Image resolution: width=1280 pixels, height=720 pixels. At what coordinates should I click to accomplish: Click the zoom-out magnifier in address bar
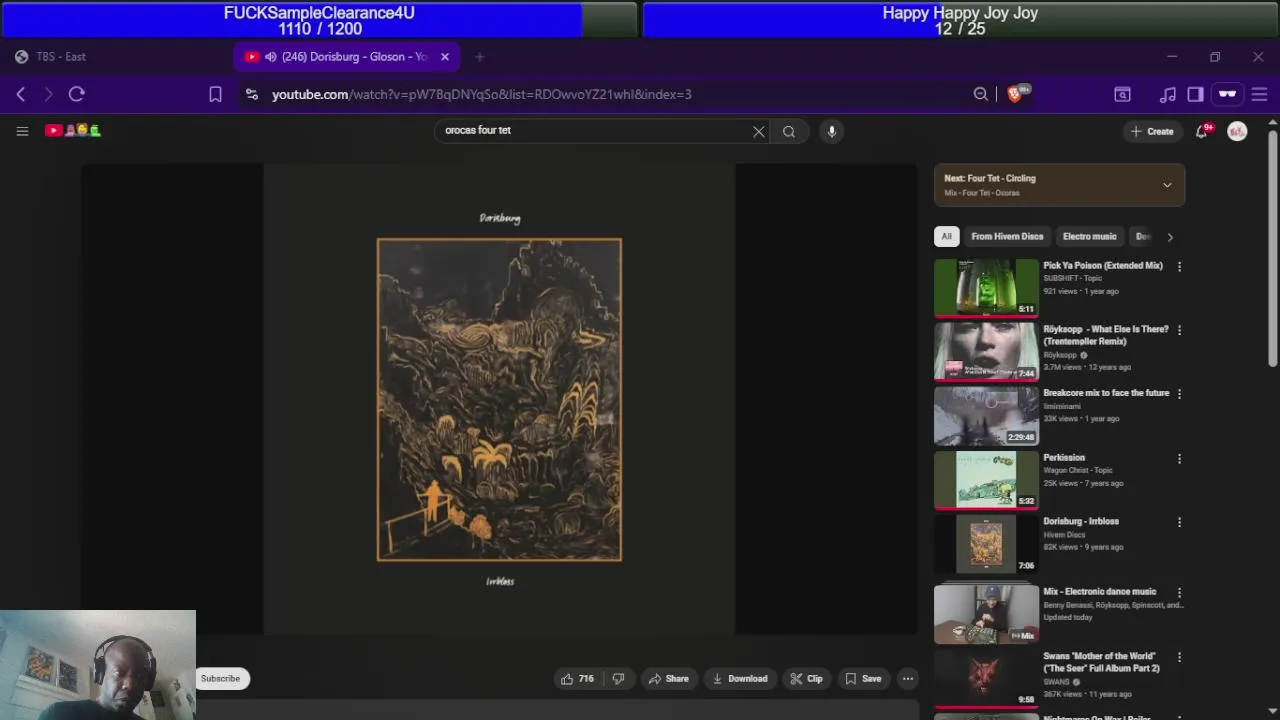coord(981,94)
